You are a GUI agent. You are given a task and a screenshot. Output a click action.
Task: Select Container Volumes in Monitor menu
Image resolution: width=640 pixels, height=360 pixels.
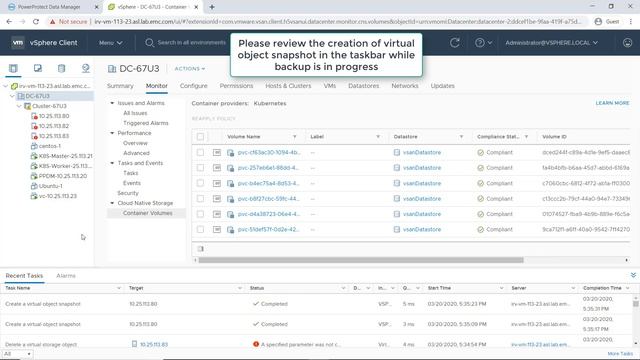147,213
